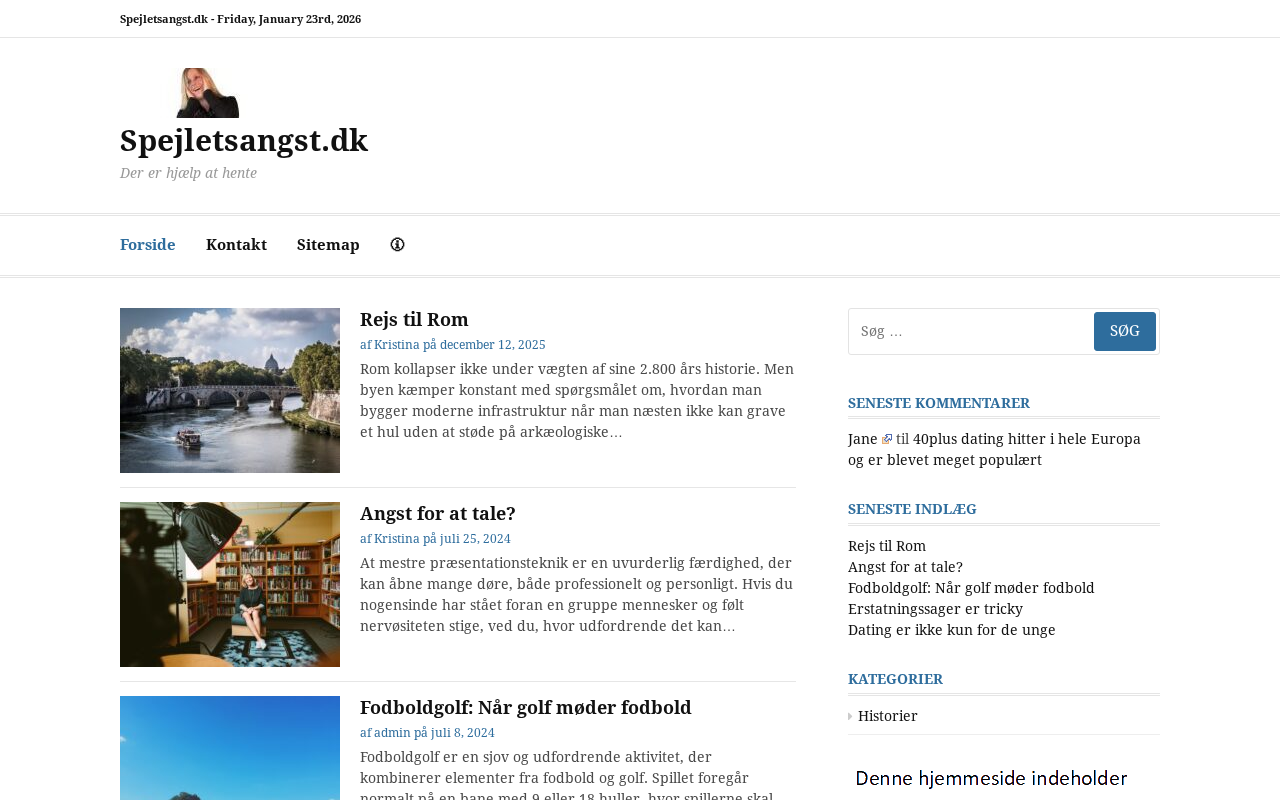Click the 'Seneste kommentarer' widget heading
Viewport: 1280px width, 800px height.
pyautogui.click(x=939, y=403)
